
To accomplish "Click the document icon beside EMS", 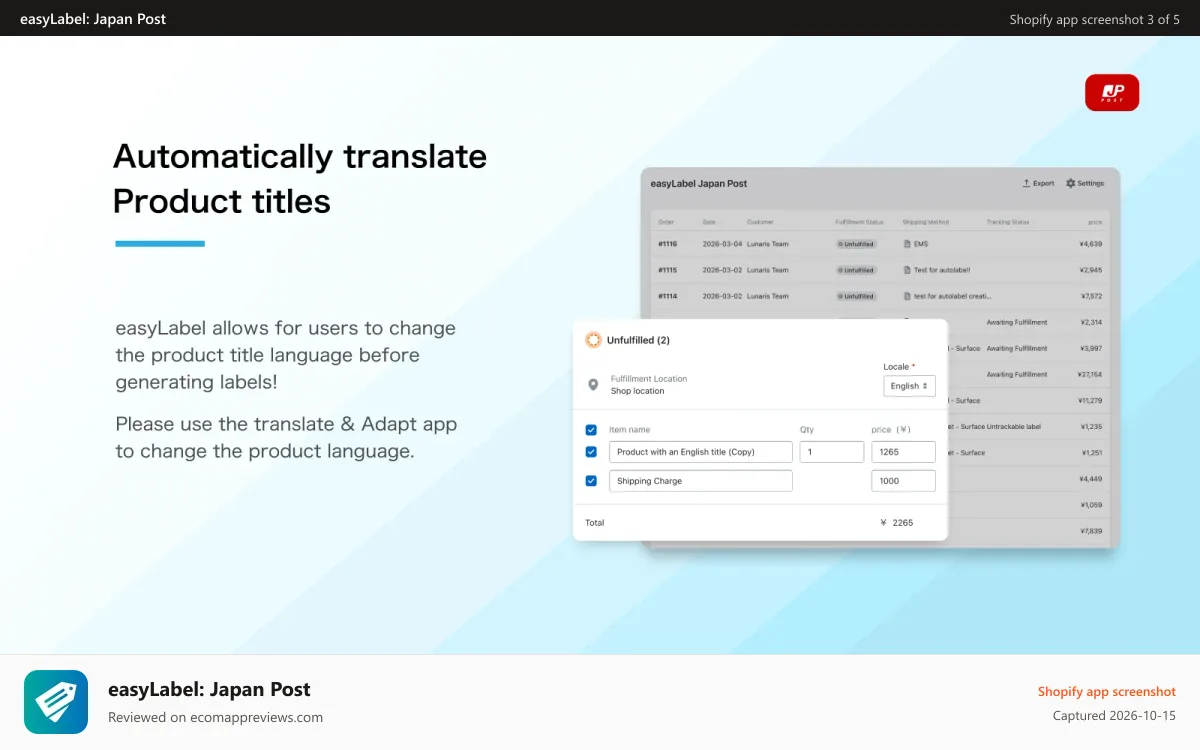I will (x=907, y=244).
